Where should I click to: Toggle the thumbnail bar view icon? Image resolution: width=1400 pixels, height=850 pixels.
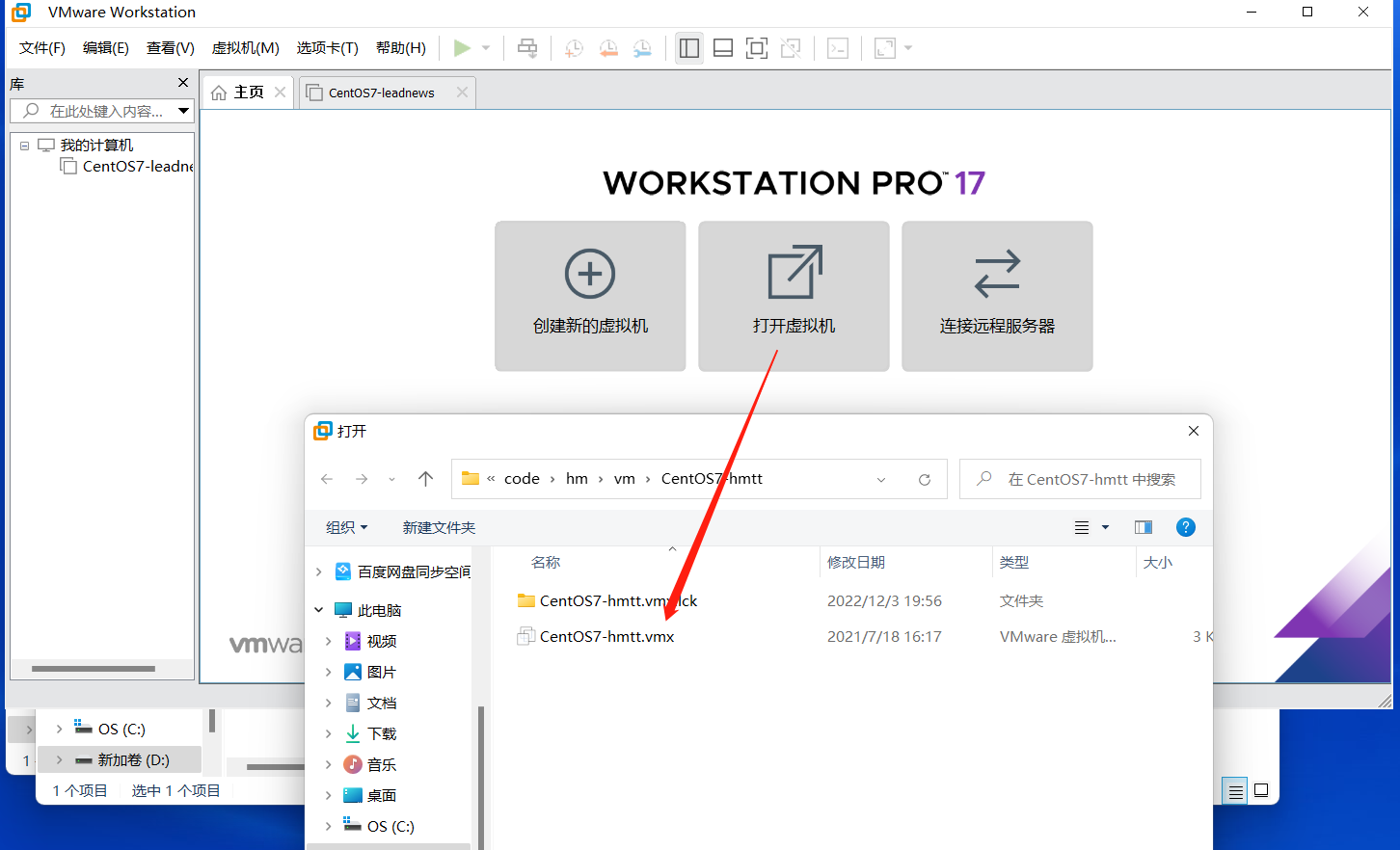[x=723, y=48]
